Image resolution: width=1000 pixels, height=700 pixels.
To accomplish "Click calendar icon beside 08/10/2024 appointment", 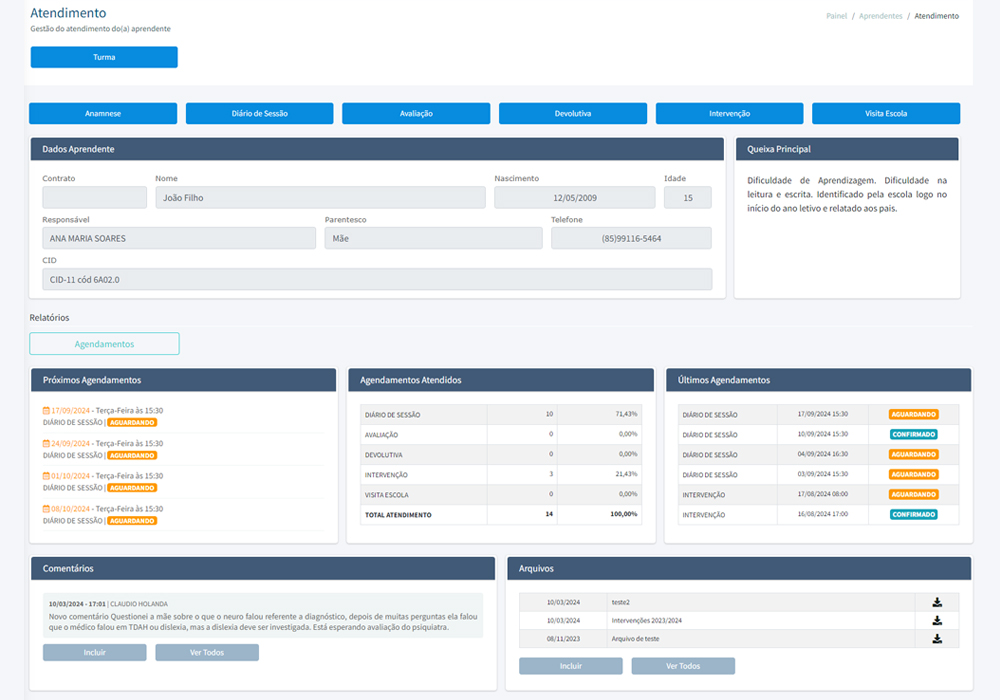I will tap(46, 509).
